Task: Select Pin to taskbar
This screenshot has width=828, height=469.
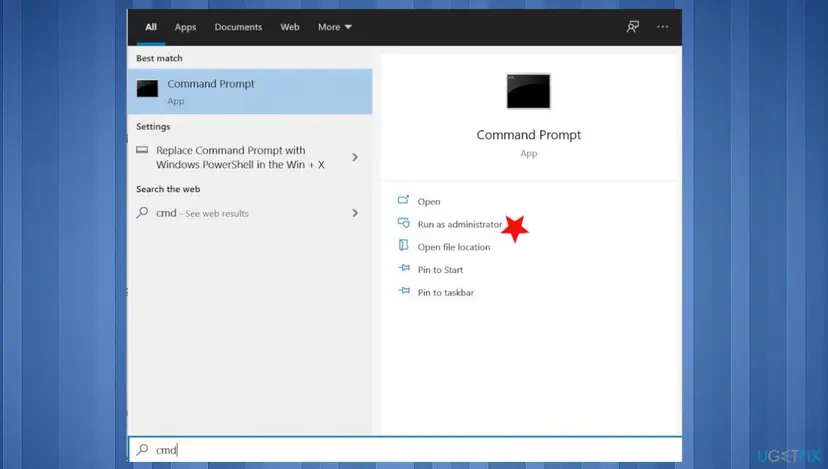Action: [x=446, y=293]
